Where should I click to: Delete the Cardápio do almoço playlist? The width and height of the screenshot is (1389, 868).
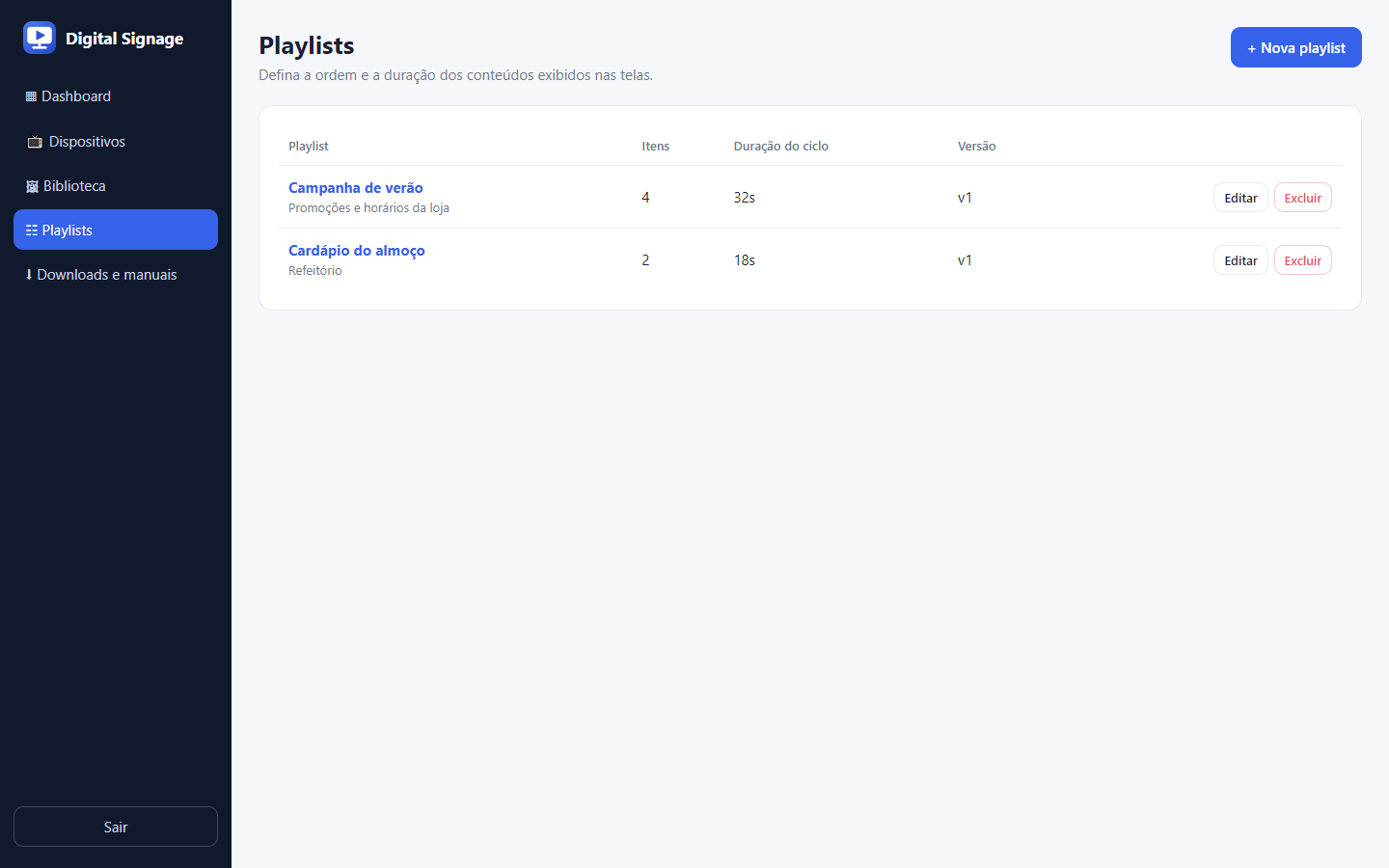point(1302,260)
